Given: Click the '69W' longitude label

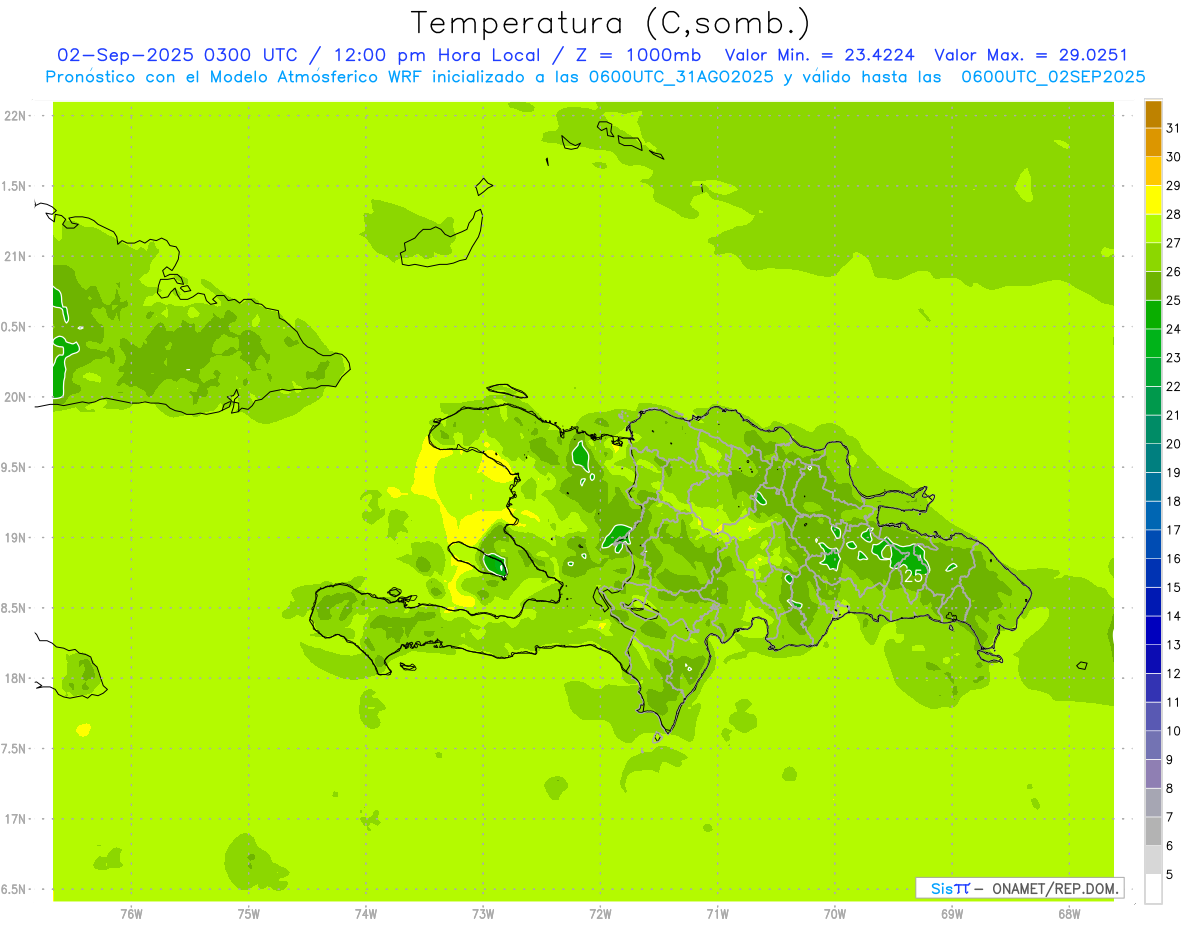Looking at the screenshot, I should coord(951,914).
